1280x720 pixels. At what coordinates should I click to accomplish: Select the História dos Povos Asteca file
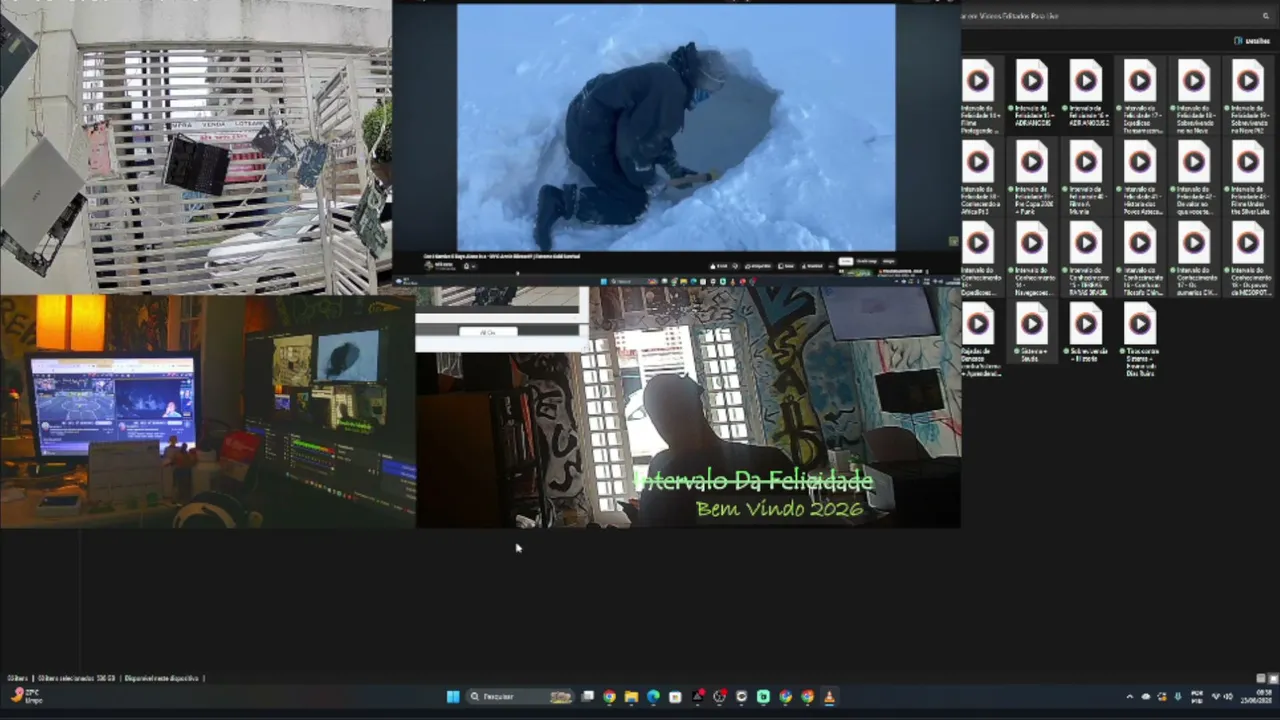pyautogui.click(x=1140, y=178)
